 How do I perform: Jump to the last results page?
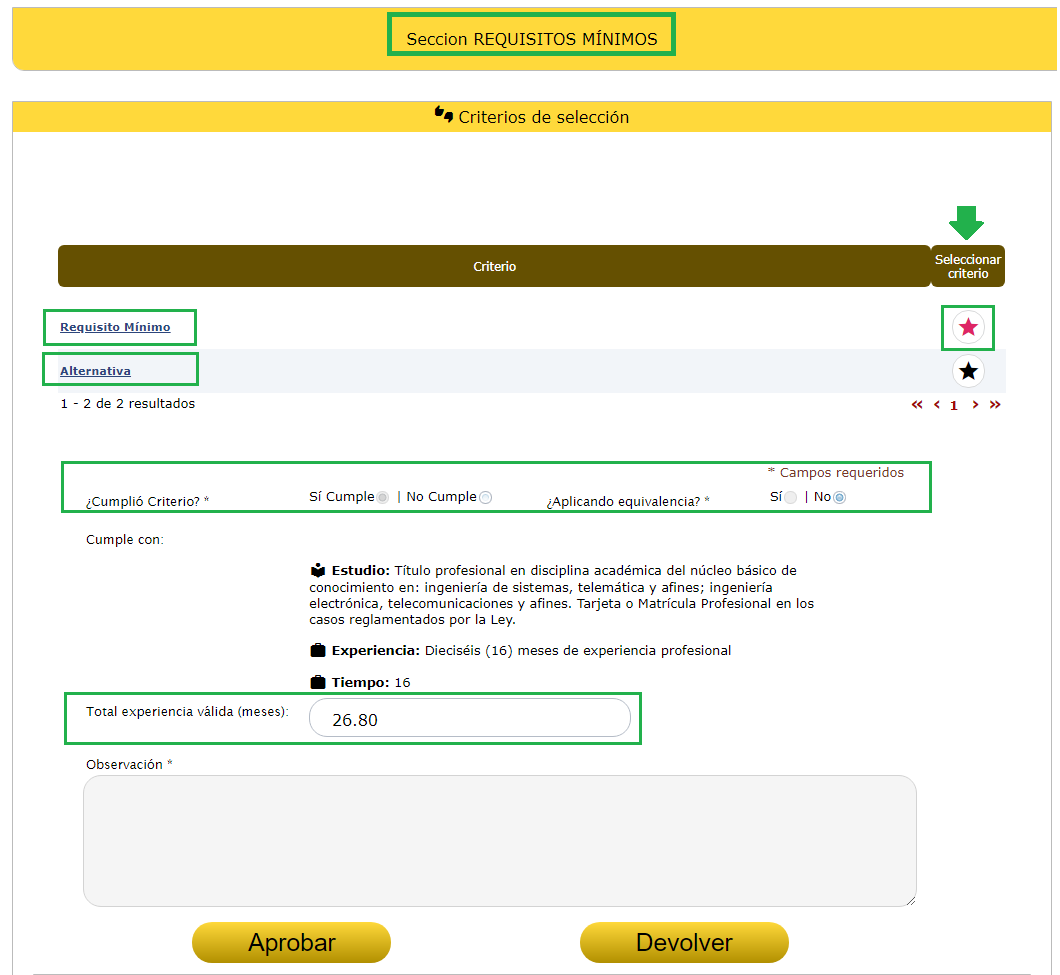(x=995, y=405)
